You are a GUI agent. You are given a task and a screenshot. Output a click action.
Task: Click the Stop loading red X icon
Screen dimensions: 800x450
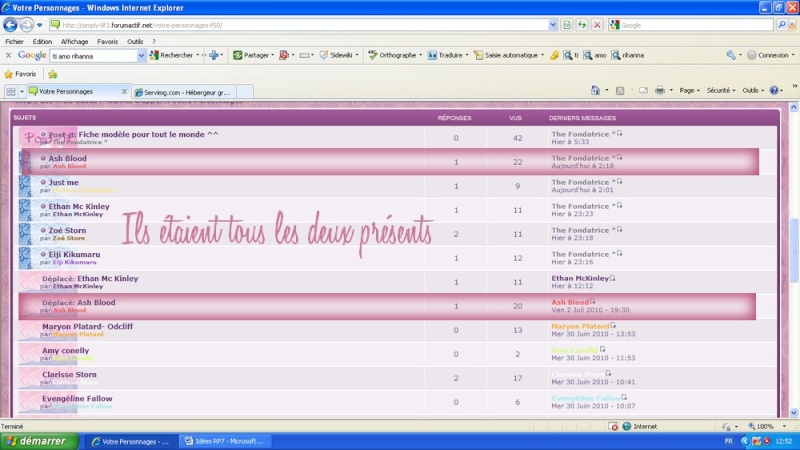coord(597,25)
